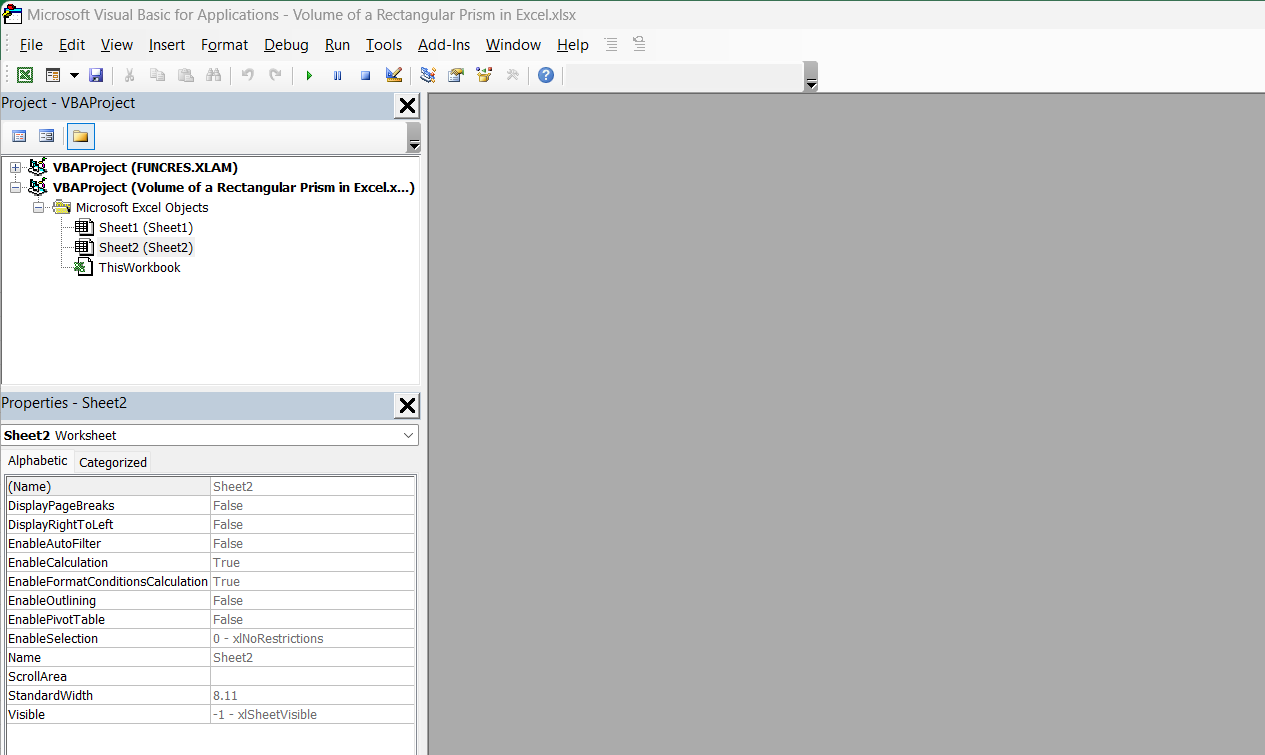Open the Debug menu
The image size is (1265, 755).
(286, 45)
